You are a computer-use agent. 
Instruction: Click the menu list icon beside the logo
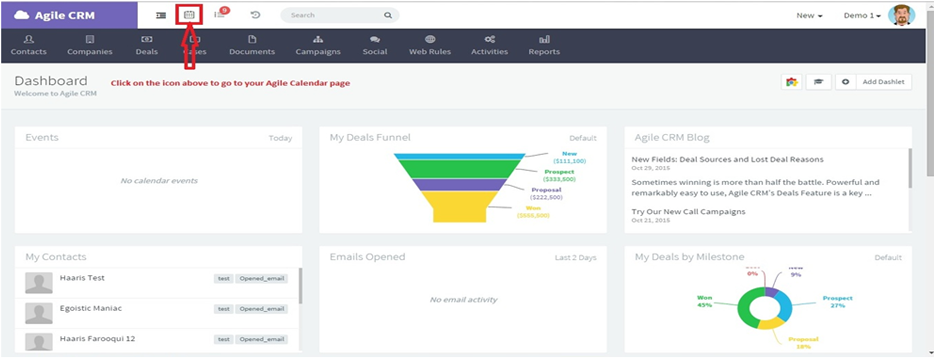[161, 16]
